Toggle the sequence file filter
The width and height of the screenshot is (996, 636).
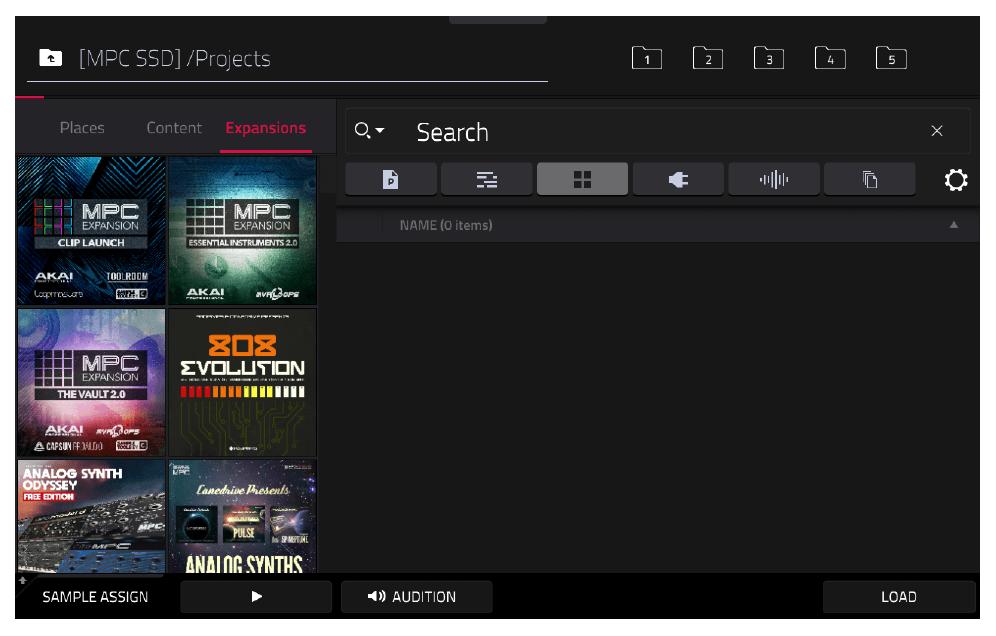487,180
